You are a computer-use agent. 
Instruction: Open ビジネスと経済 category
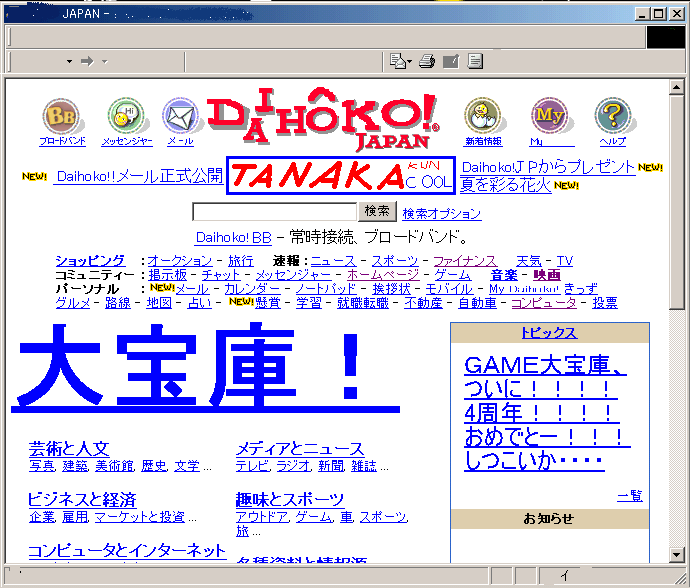coord(82,500)
